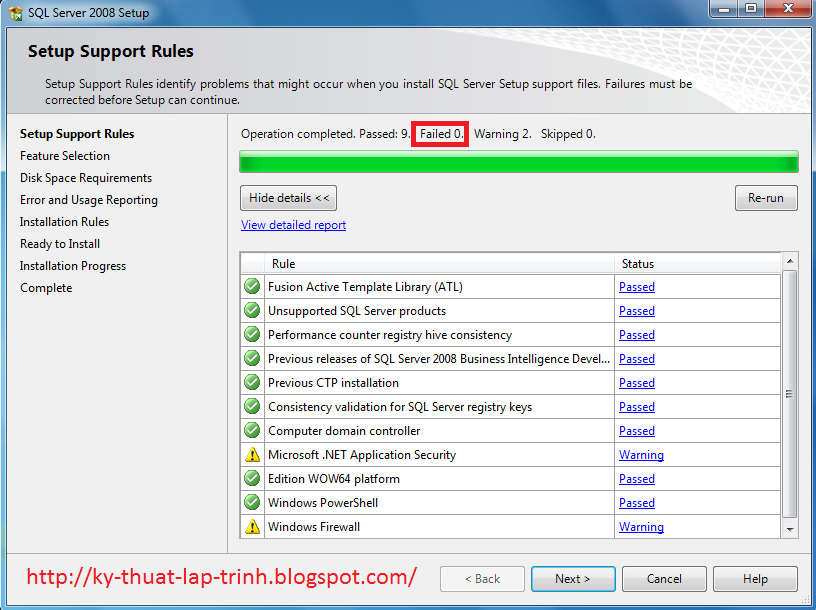Re-run the setup support rules

[766, 198]
